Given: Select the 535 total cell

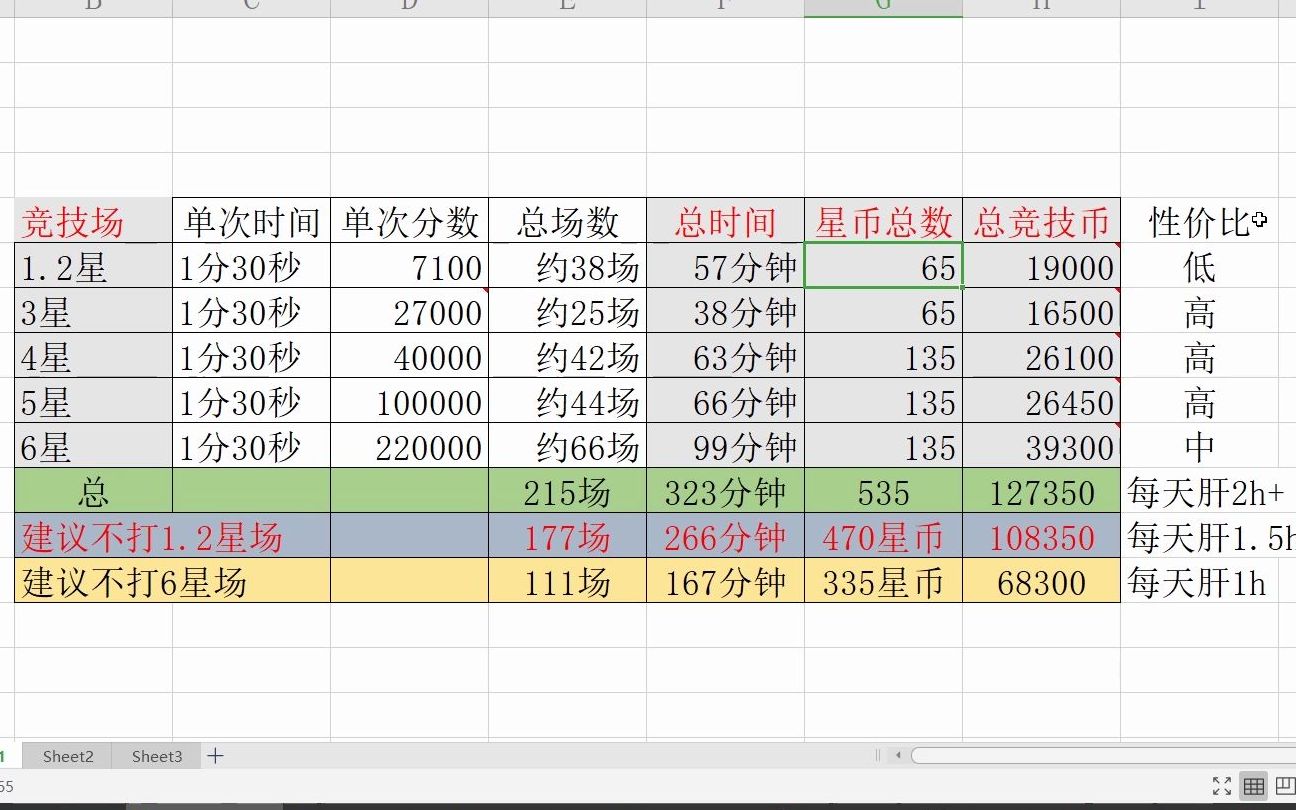Looking at the screenshot, I should click(883, 491).
